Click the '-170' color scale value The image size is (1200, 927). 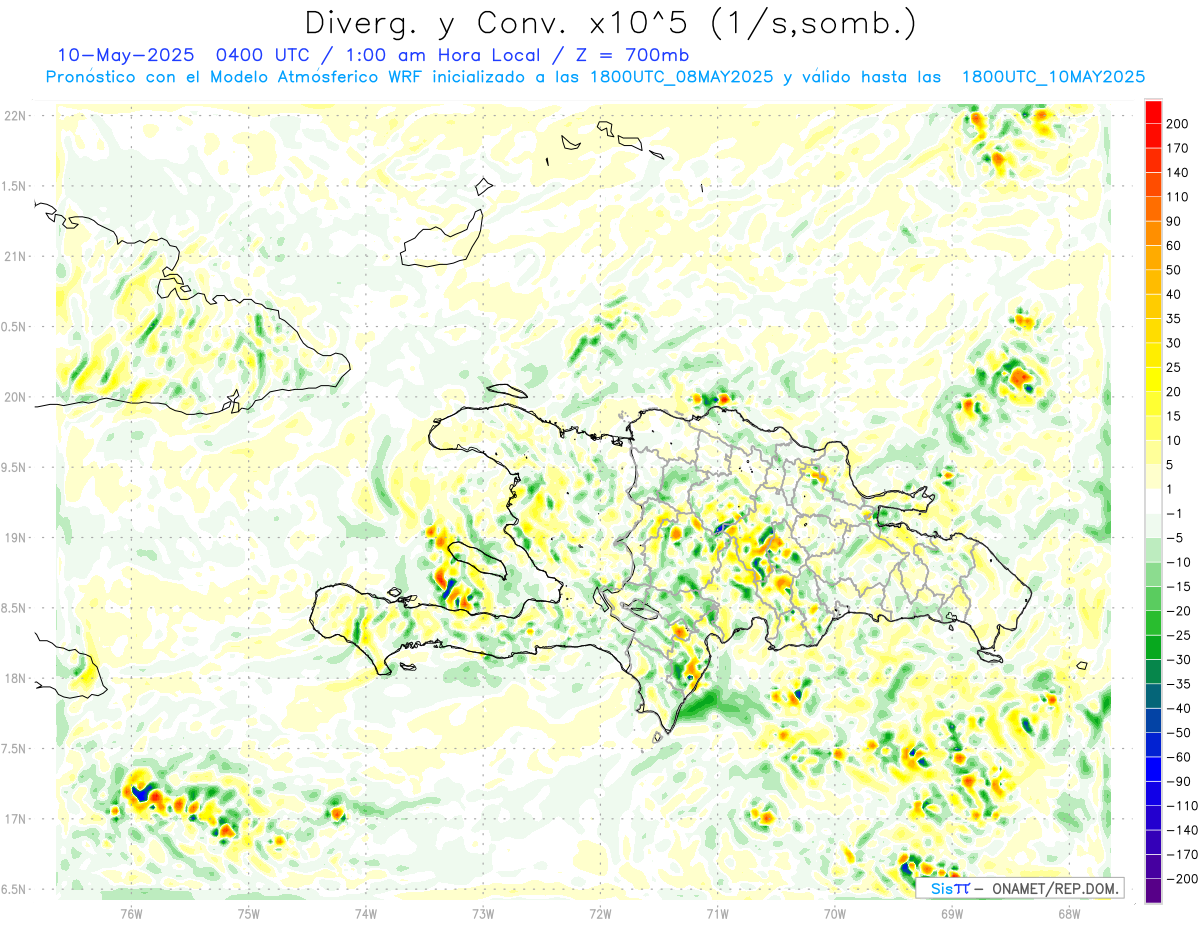point(1182,854)
